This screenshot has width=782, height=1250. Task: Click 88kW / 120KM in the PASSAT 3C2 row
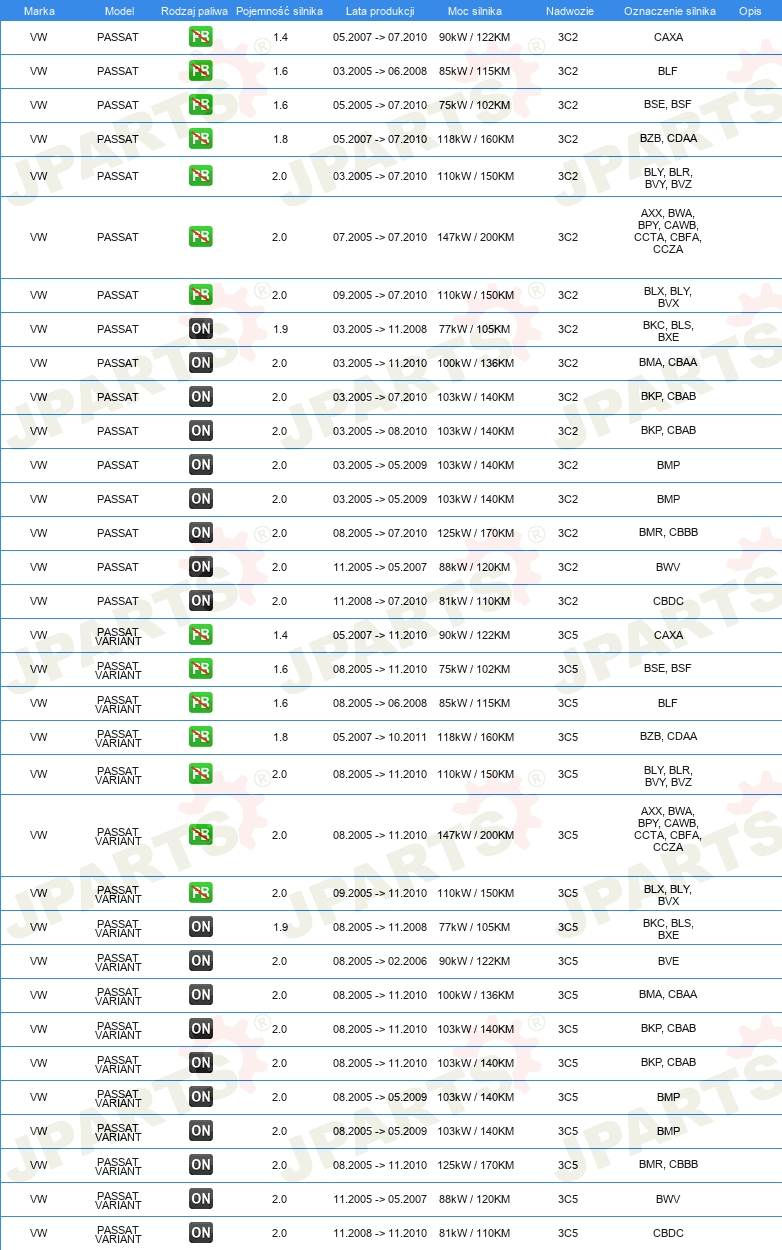click(475, 567)
